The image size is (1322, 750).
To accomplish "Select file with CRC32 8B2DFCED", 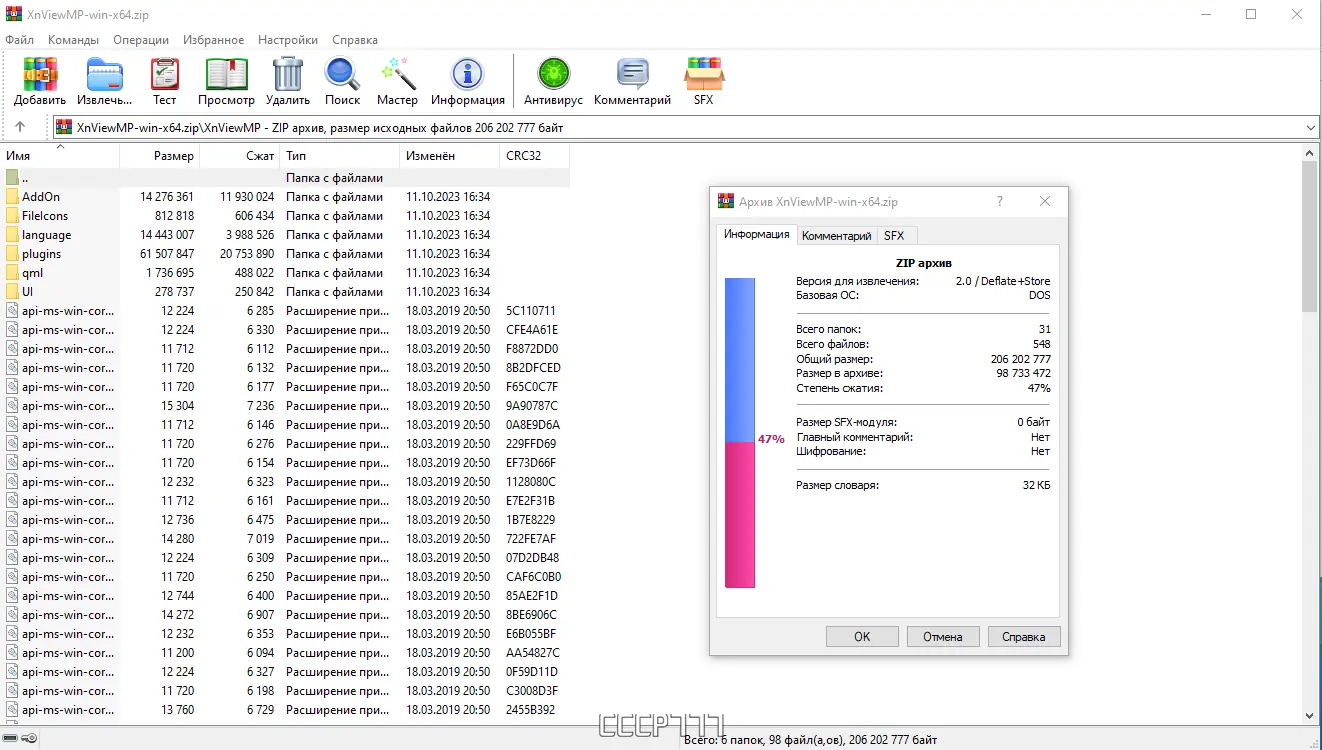I will pos(287,368).
